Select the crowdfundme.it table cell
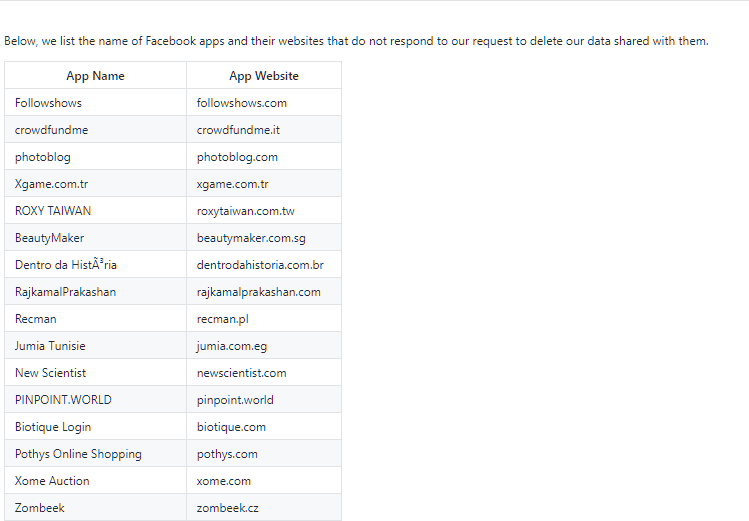The height and width of the screenshot is (521, 749). click(264, 130)
